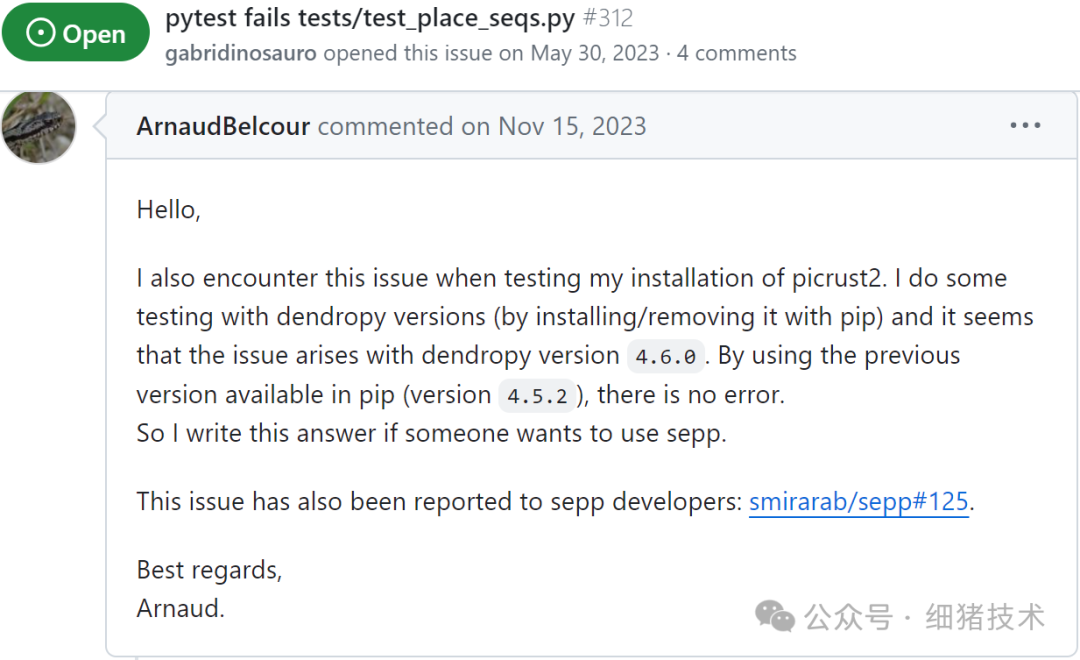Click the "Open" label in the green badge
Viewport: 1080px width, 660px height.
click(94, 34)
